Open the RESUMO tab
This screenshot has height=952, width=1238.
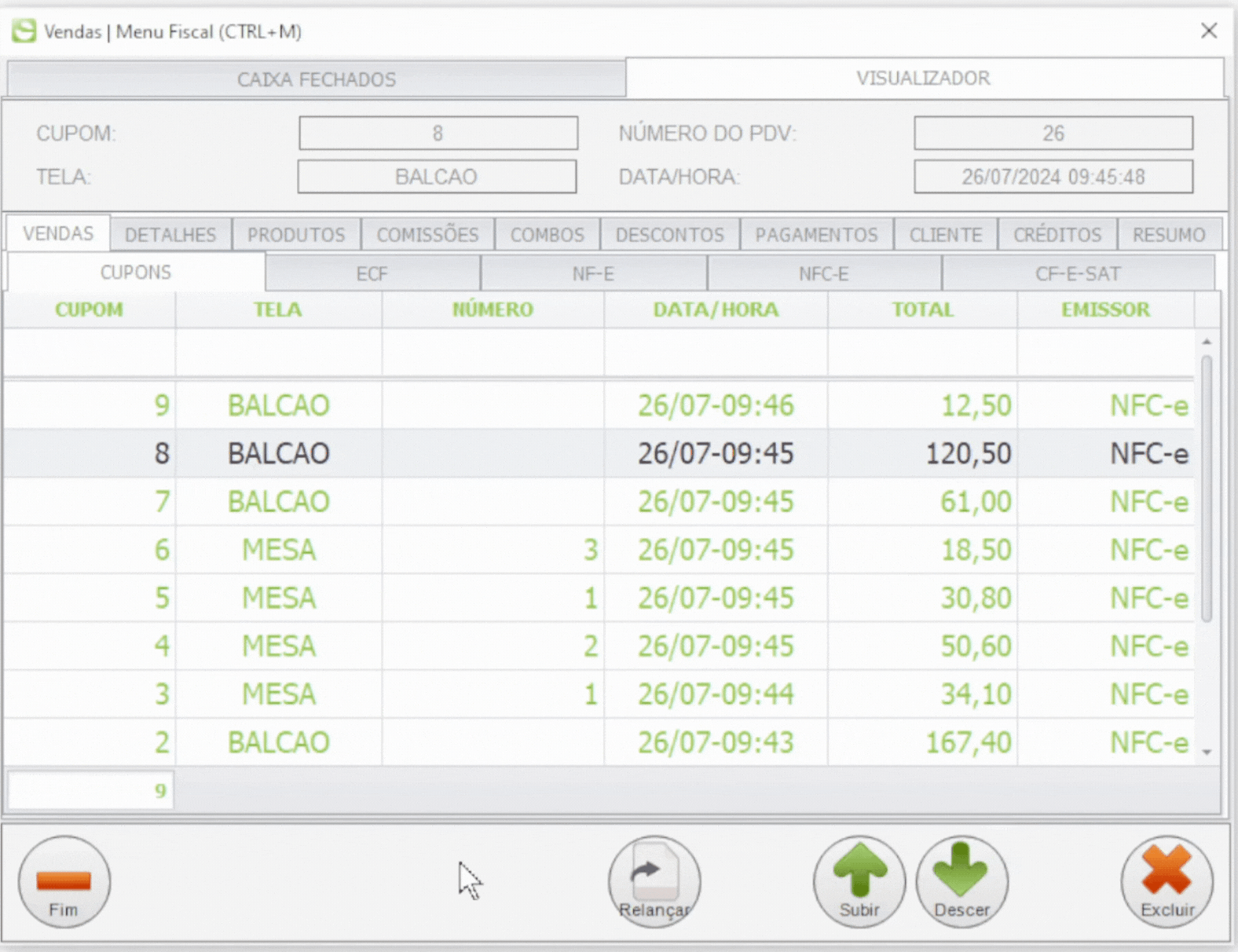click(x=1169, y=235)
